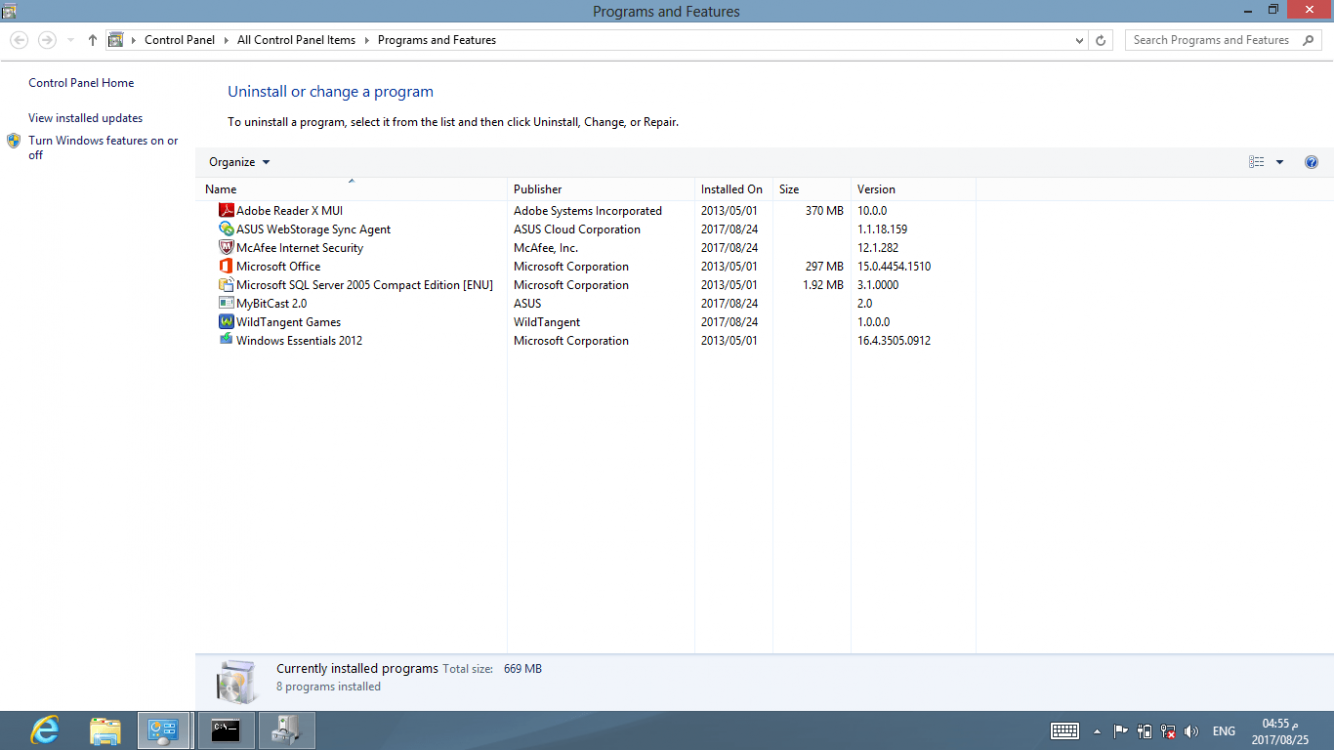Go back with the Back arrow
Image resolution: width=1334 pixels, height=750 pixels.
[19, 40]
